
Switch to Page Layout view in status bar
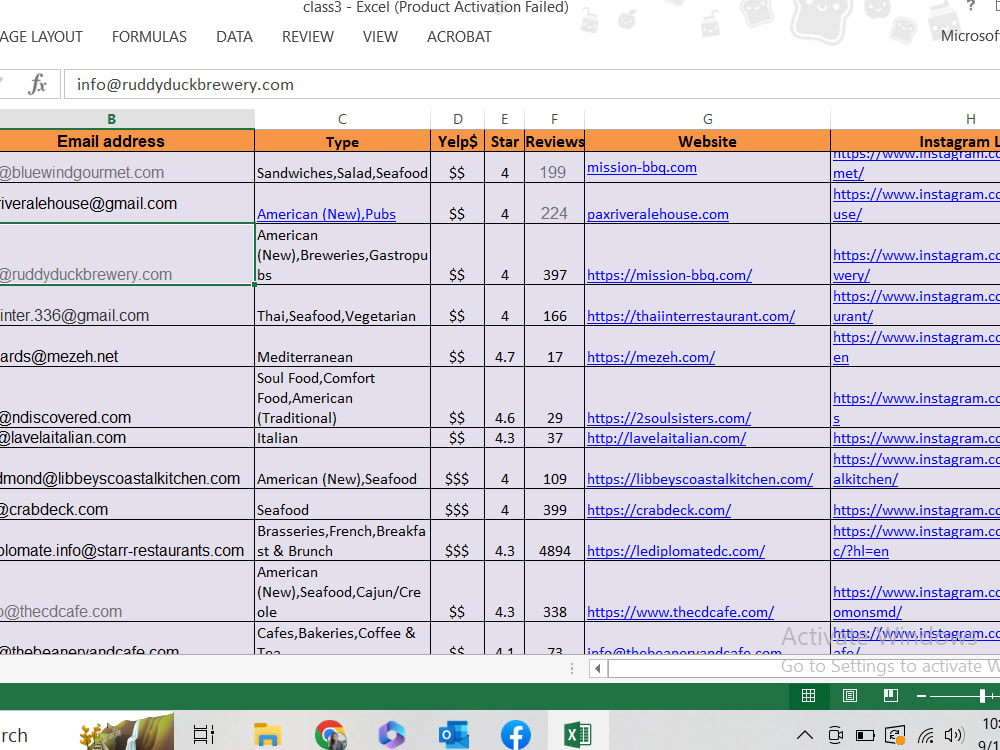coord(849,696)
